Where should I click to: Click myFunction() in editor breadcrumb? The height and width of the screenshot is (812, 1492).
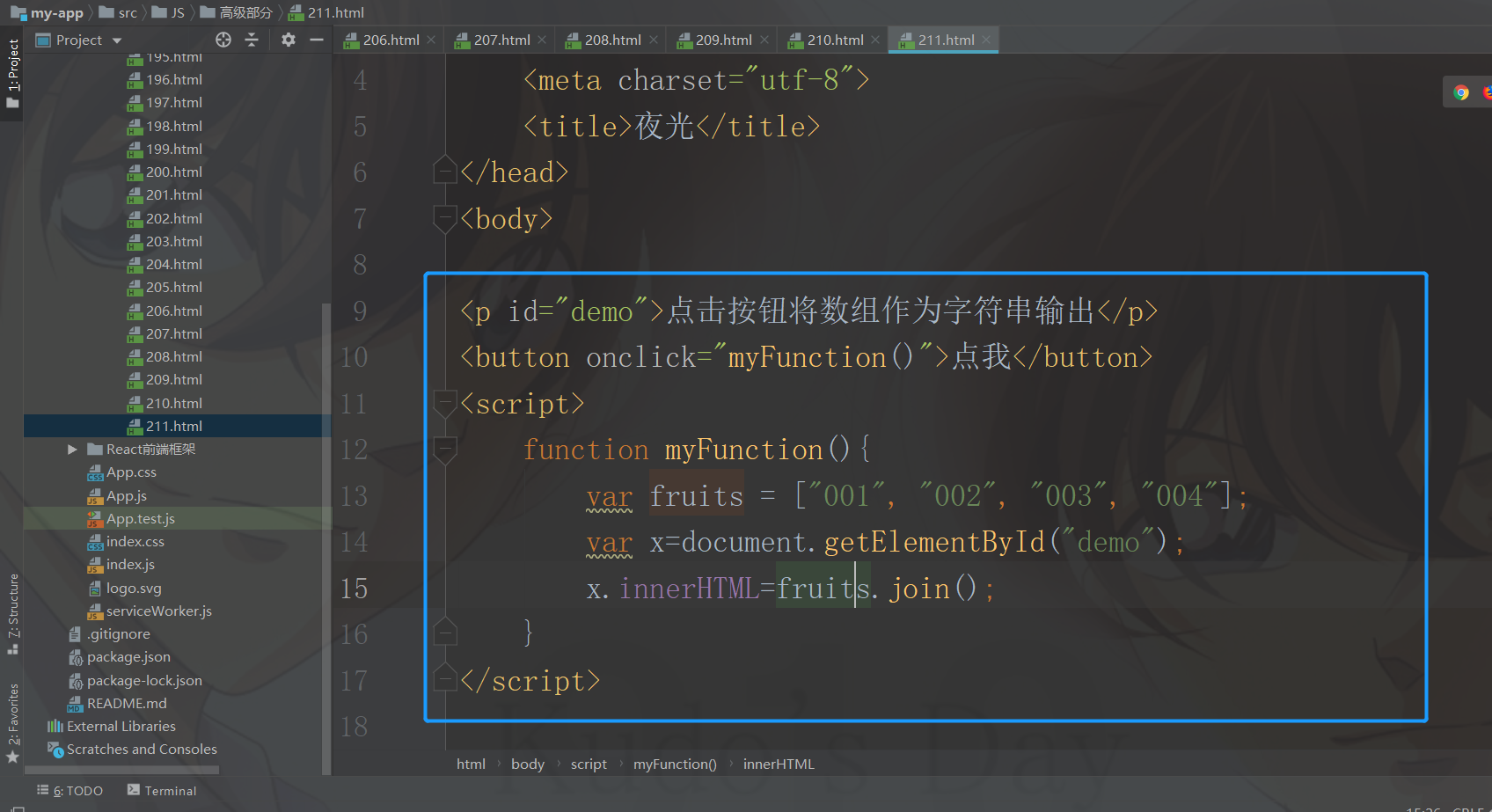click(675, 764)
